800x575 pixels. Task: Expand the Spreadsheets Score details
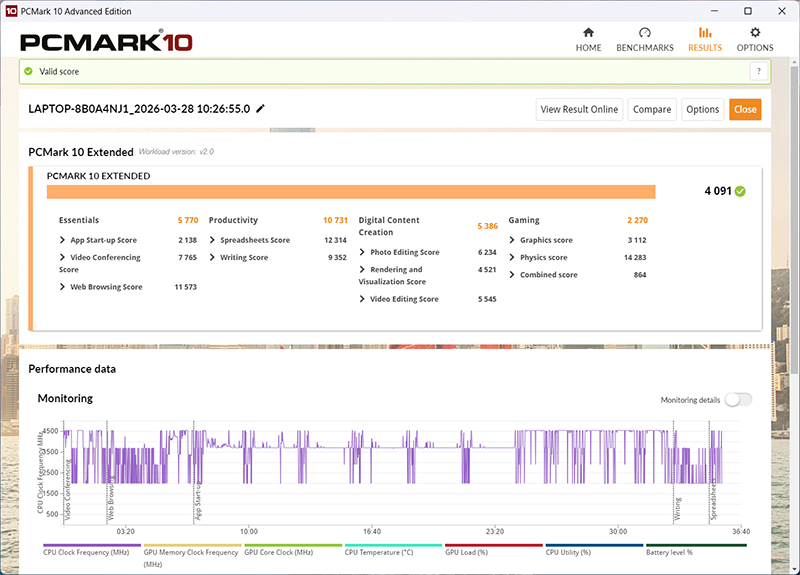coord(213,240)
